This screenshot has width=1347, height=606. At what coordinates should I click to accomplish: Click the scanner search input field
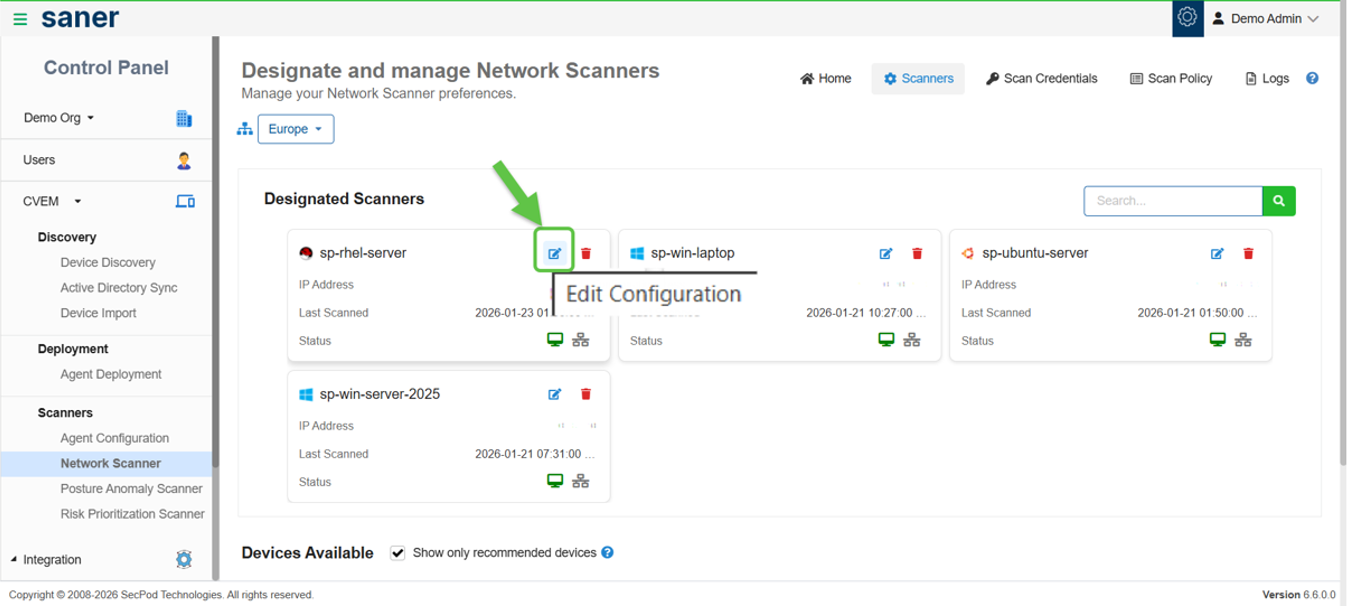point(1173,201)
